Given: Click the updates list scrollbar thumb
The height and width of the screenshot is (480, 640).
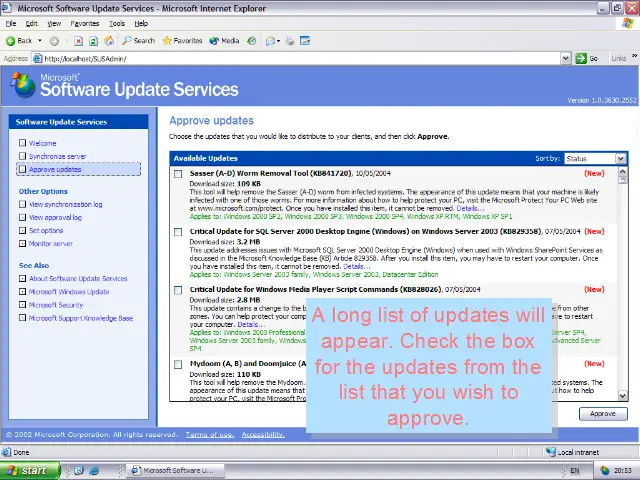Looking at the screenshot, I should coord(622,180).
